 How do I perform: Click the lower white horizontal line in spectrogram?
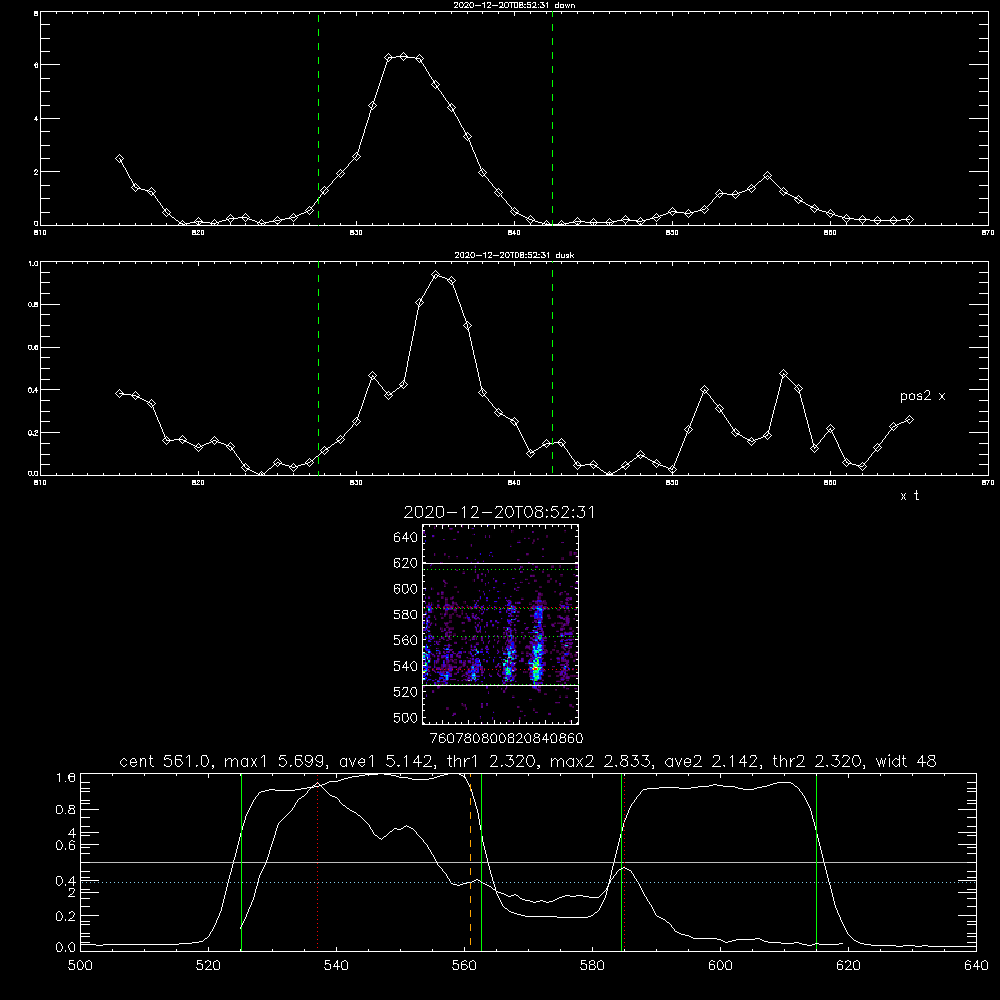501,686
